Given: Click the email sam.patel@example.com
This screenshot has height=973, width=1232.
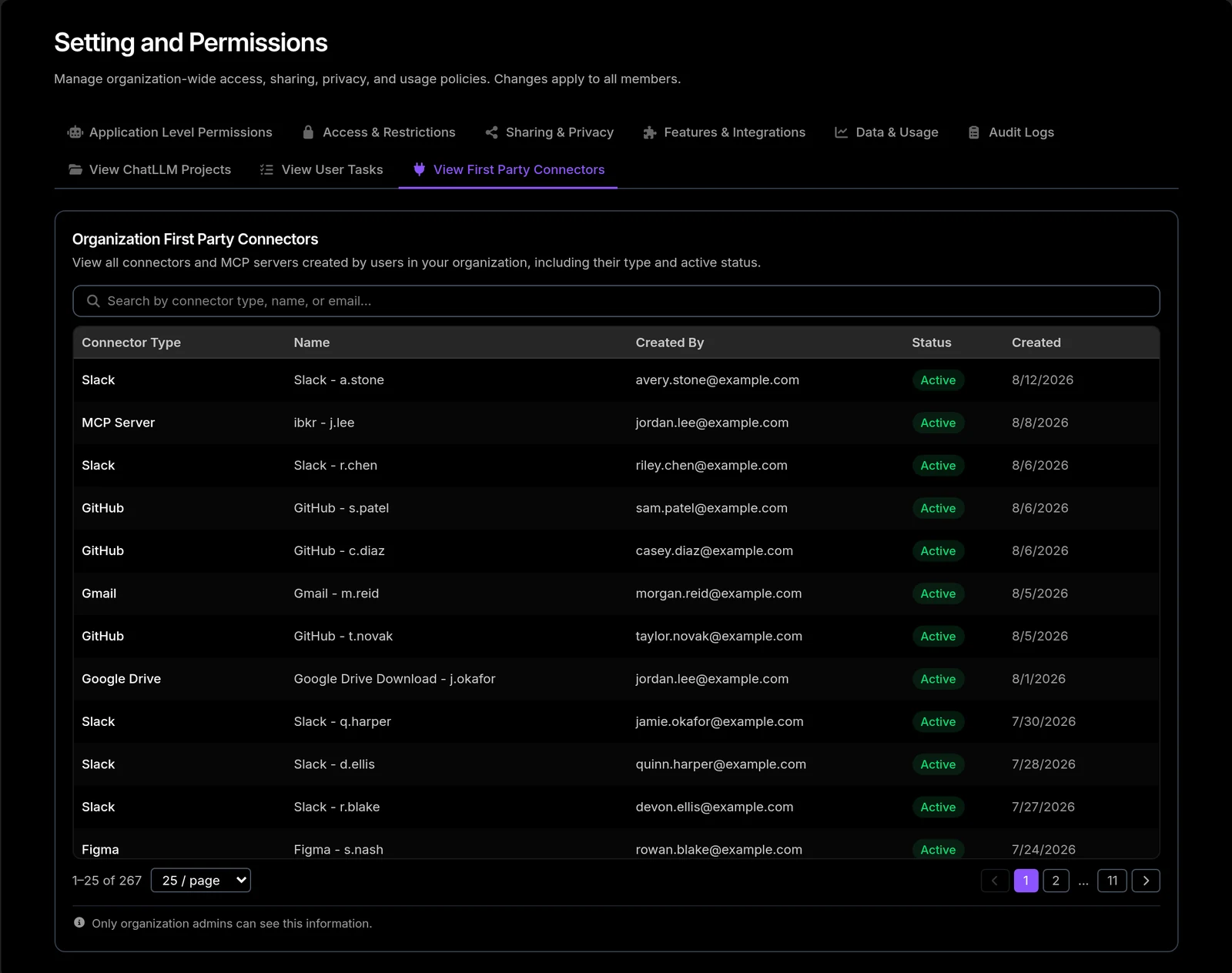Looking at the screenshot, I should click(711, 508).
